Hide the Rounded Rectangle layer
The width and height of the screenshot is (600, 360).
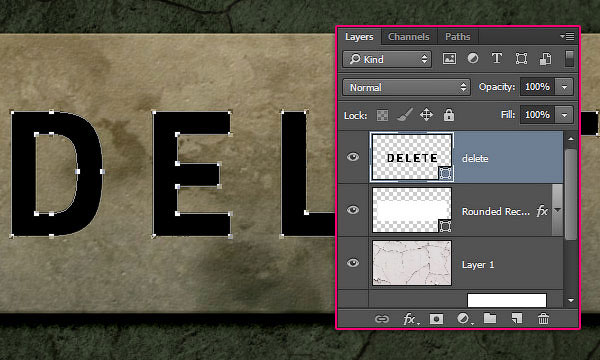coord(353,210)
